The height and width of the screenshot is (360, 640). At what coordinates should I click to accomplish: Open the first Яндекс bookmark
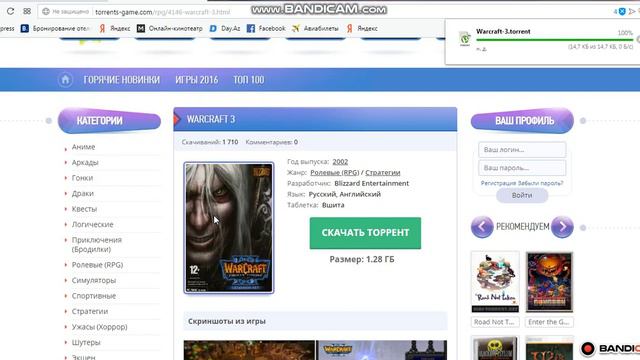(x=115, y=28)
